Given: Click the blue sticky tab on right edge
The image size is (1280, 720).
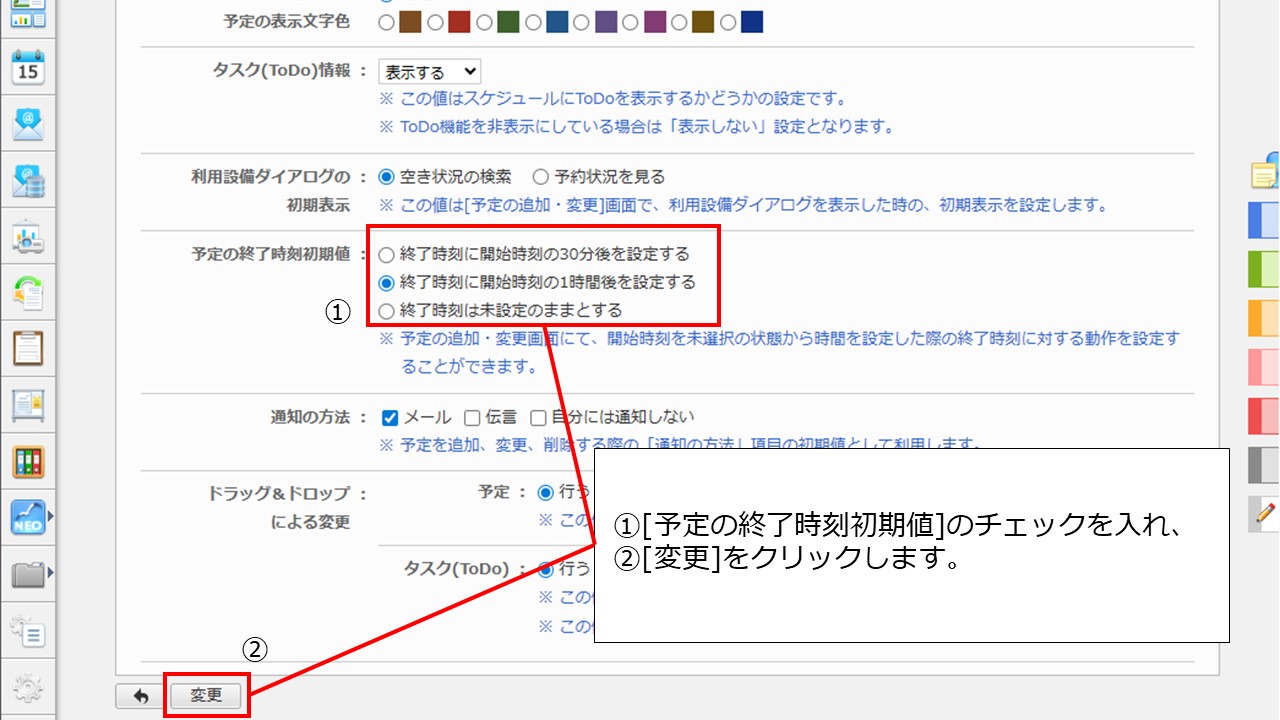Looking at the screenshot, I should [1265, 220].
